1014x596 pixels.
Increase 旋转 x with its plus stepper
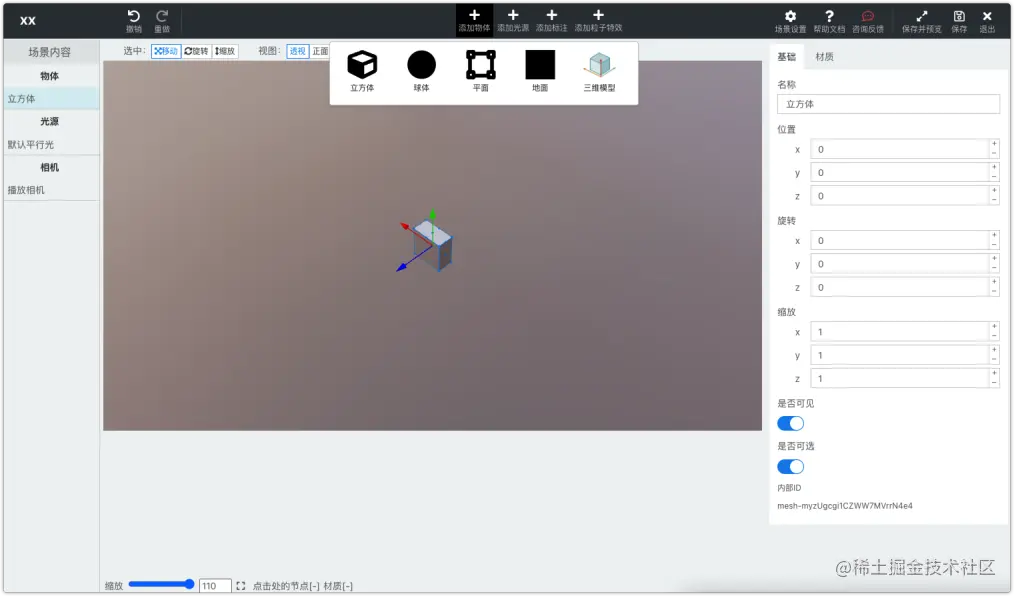coord(994,235)
